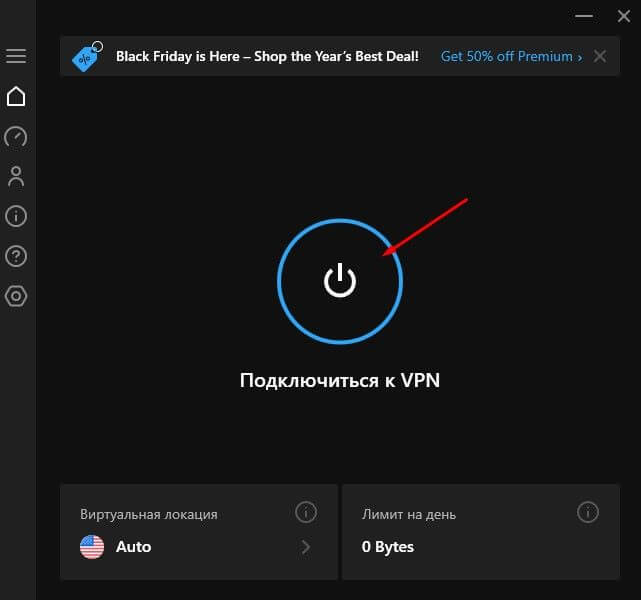The width and height of the screenshot is (641, 600).
Task: Click the 0 Bytes daily limit value
Action: point(388,547)
